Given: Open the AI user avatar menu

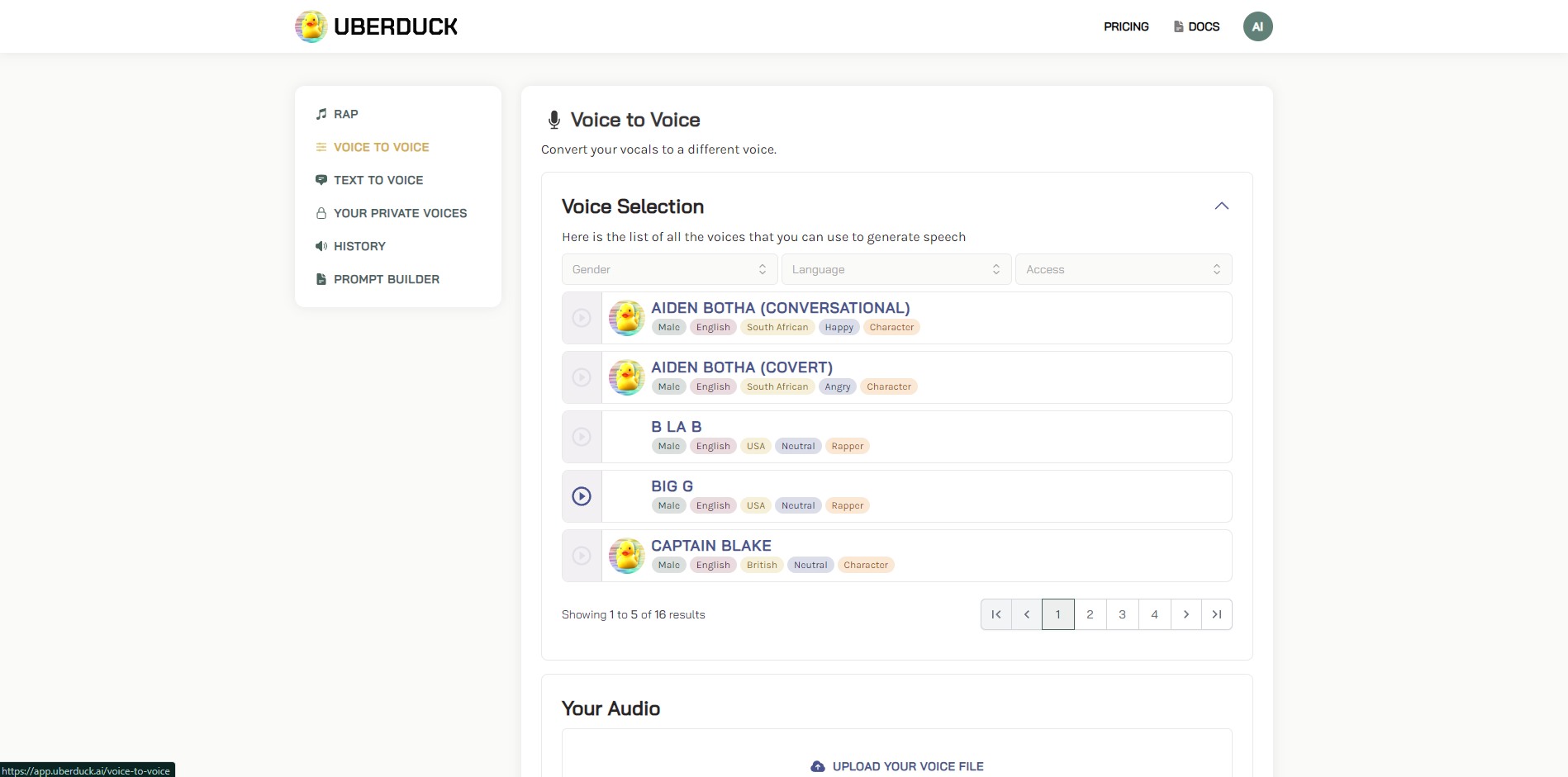Looking at the screenshot, I should click(1257, 26).
